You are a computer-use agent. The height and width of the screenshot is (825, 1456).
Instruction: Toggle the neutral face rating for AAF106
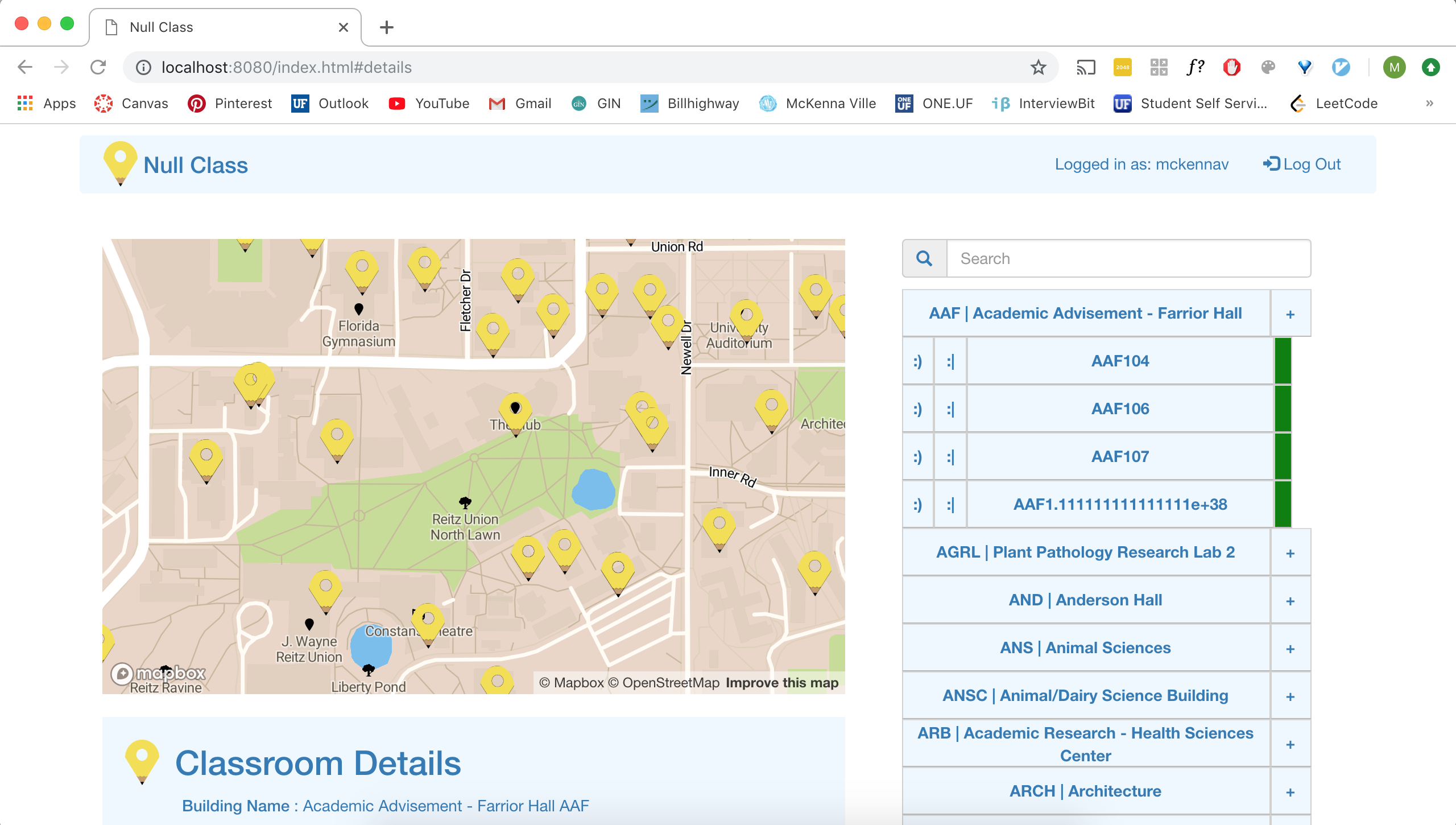[x=950, y=409]
